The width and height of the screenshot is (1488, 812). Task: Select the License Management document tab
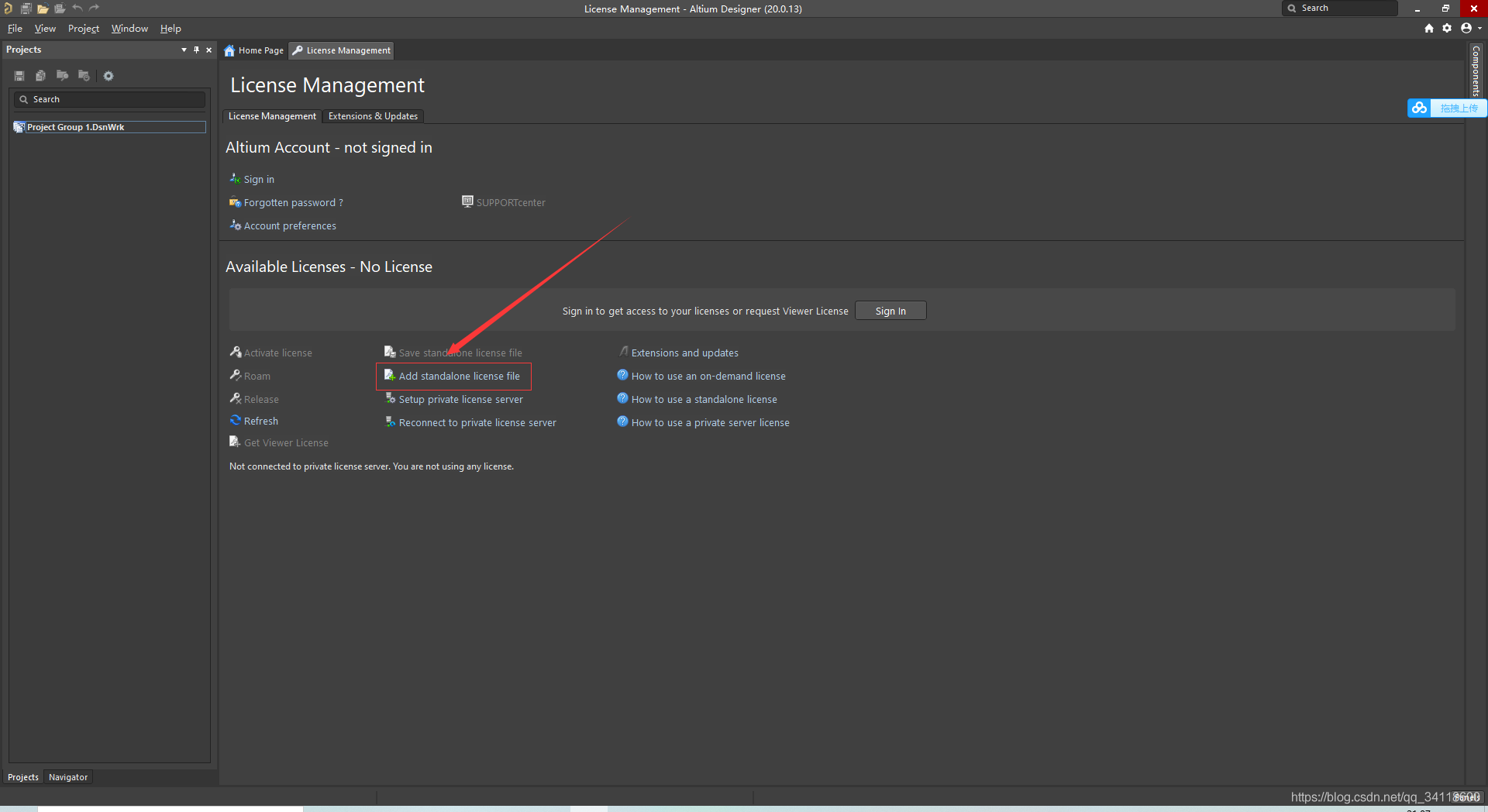[x=342, y=50]
